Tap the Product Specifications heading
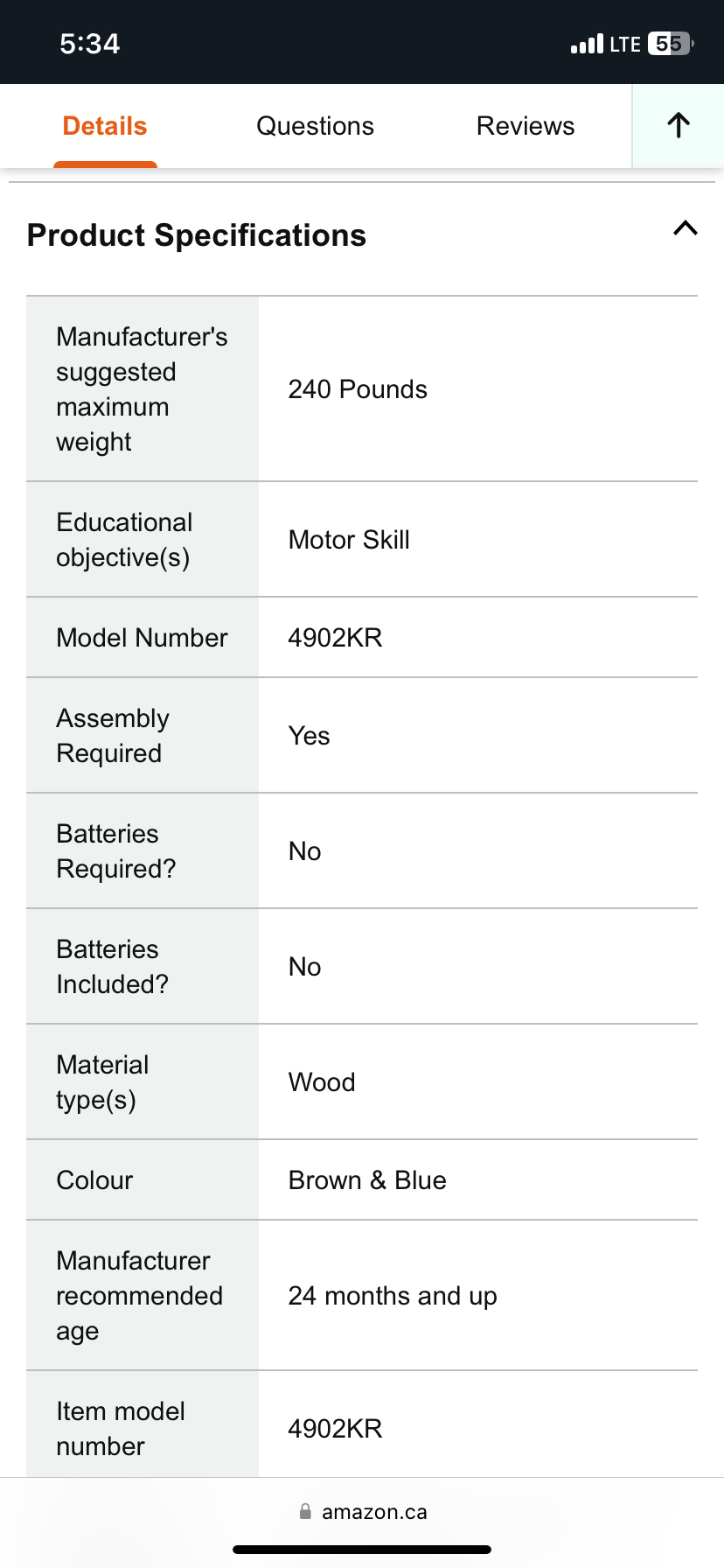 [x=197, y=234]
